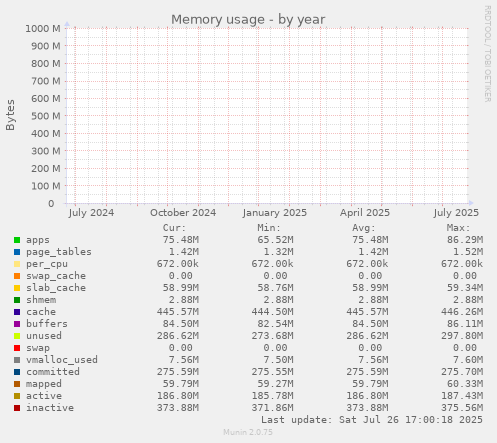Click the chart title 'Memory usage - by year'
The image size is (497, 443).
248,20
